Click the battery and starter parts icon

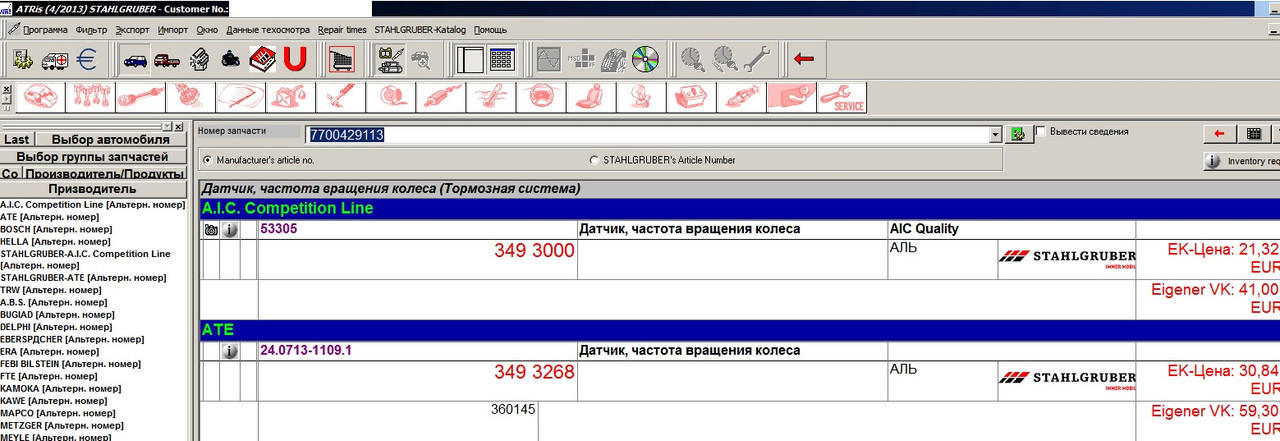click(x=389, y=60)
